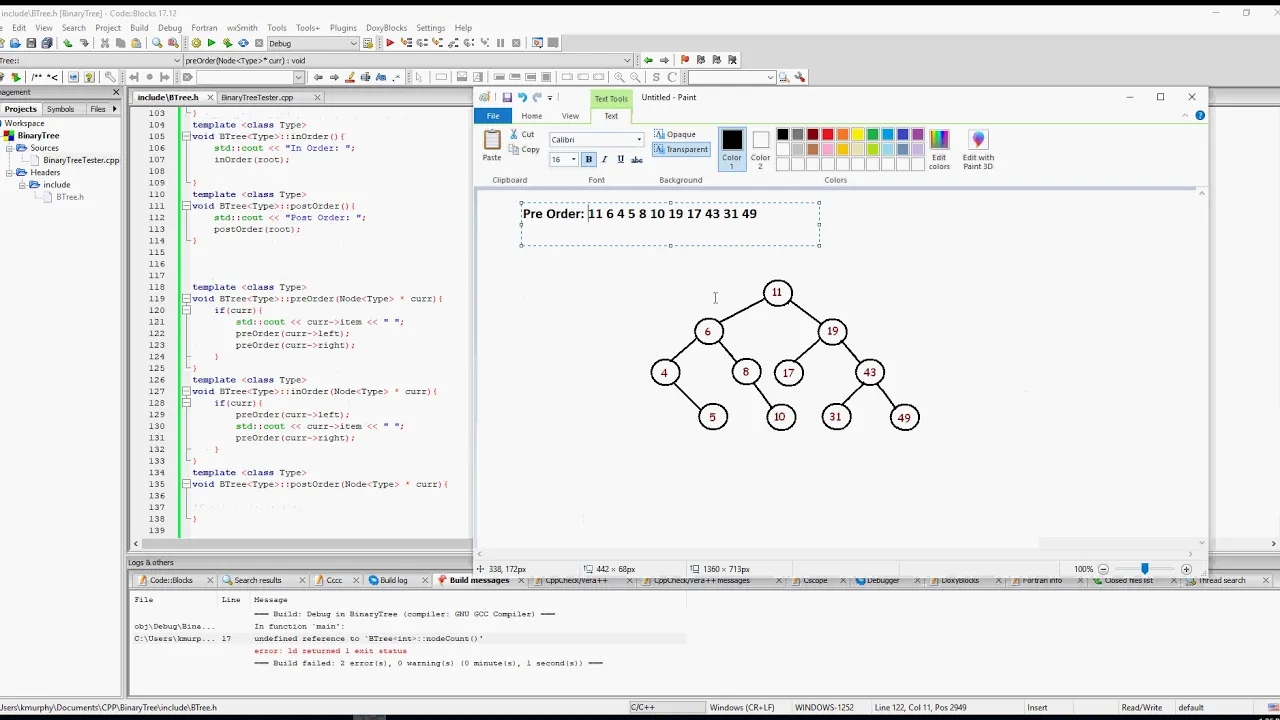Click the Paint zoom in plus button
This screenshot has height=720, width=1280.
pyautogui.click(x=1186, y=569)
